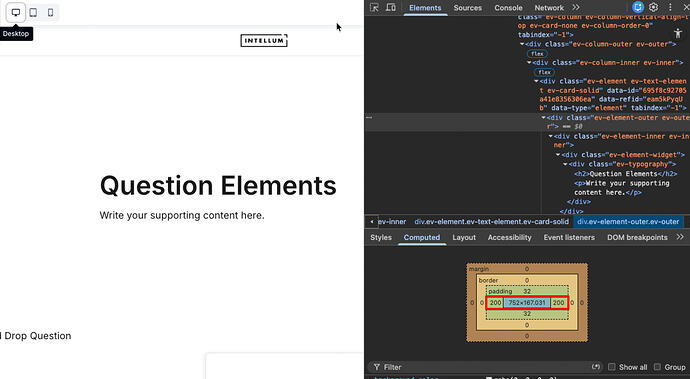Open the Elements panel tab
The width and height of the screenshot is (690, 379).
(x=425, y=7)
